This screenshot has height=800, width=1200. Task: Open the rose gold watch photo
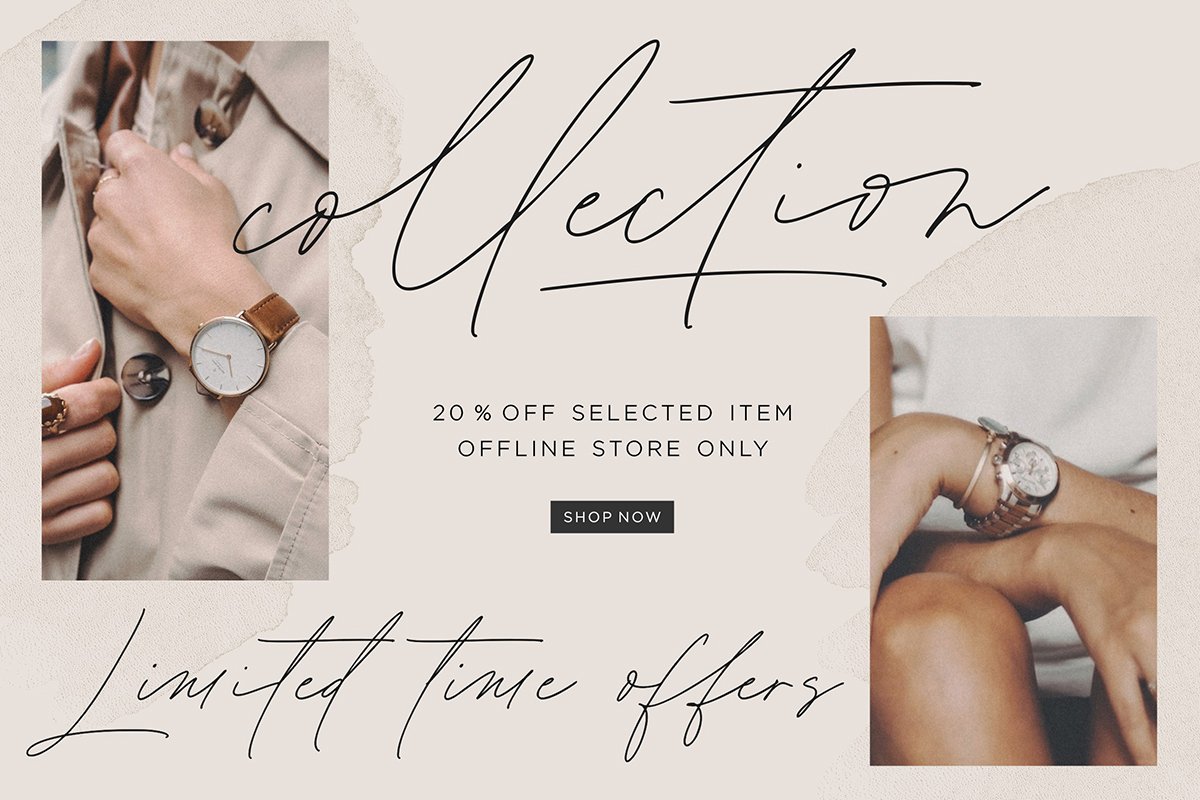point(1013,541)
